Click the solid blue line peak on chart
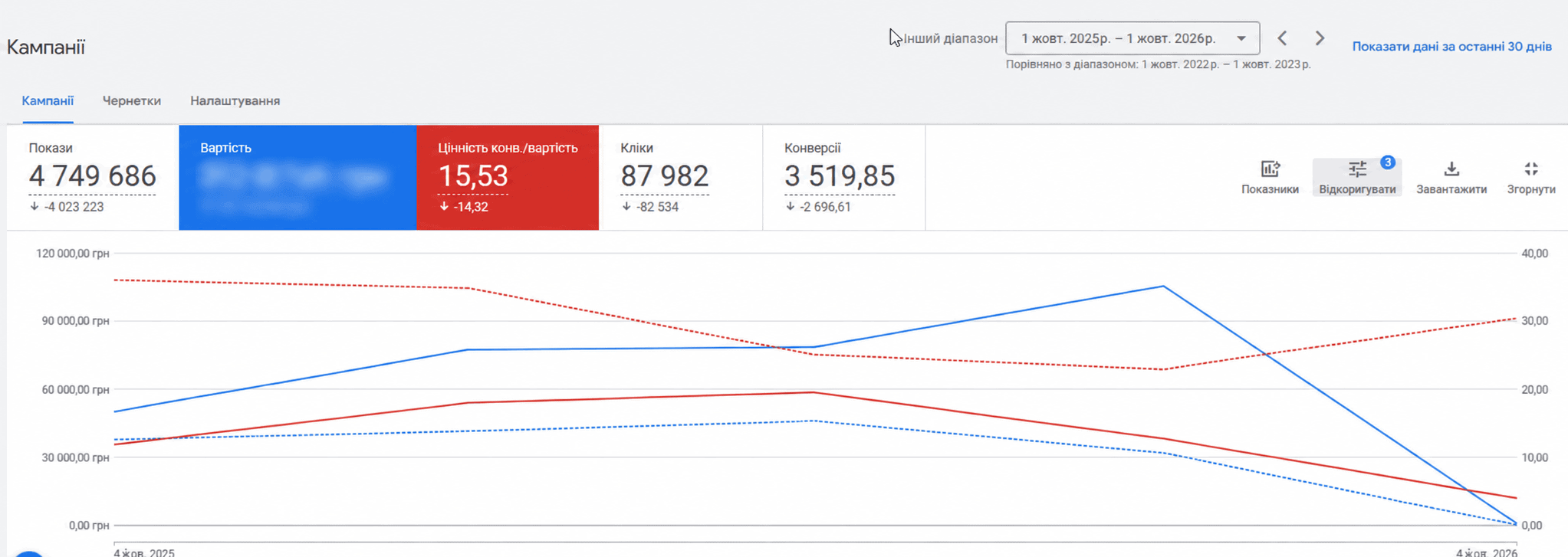1568x557 pixels. (1163, 287)
